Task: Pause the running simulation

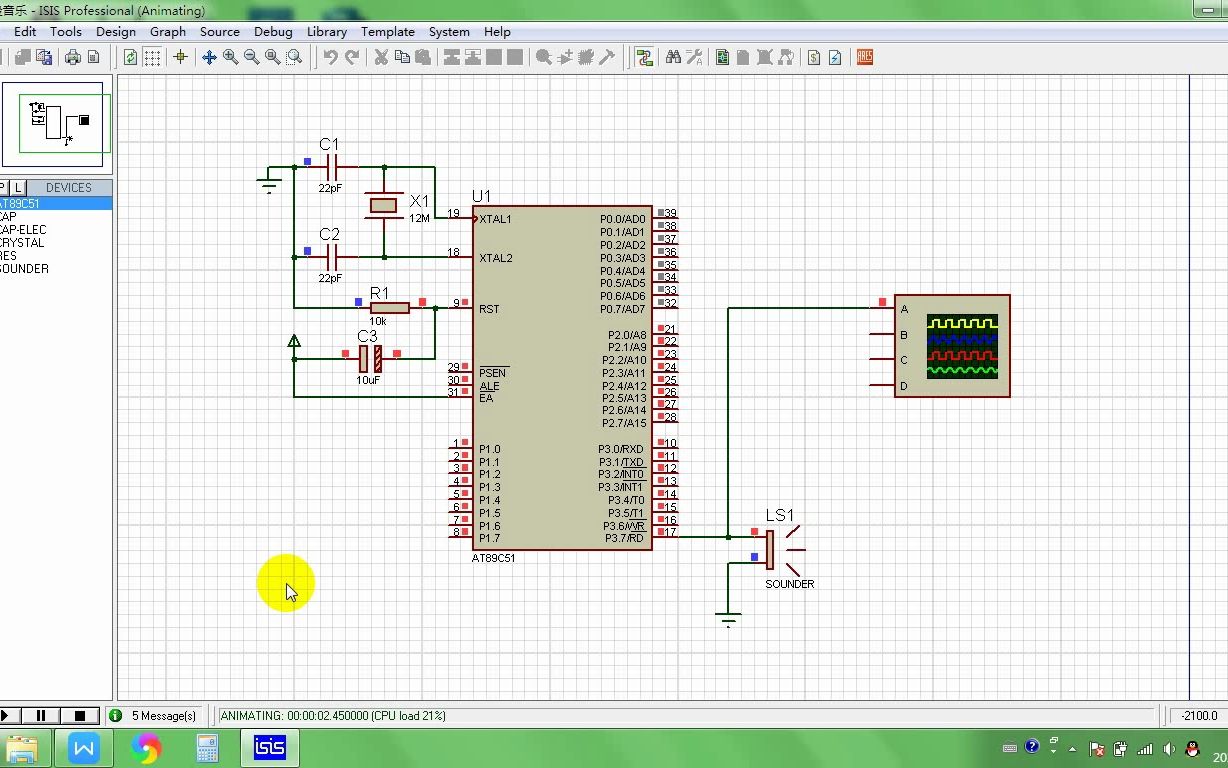Action: pyautogui.click(x=42, y=715)
